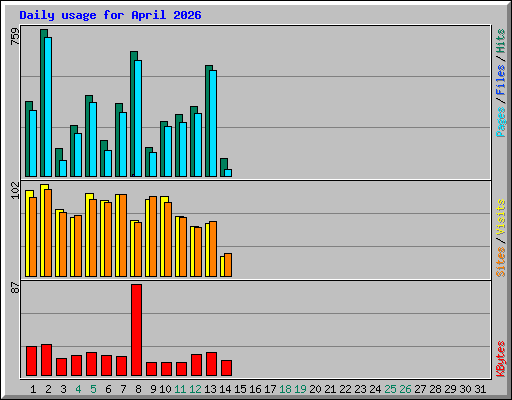The width and height of the screenshot is (512, 400).
Task: Click day 28 on the x-axis
Action: point(435,389)
